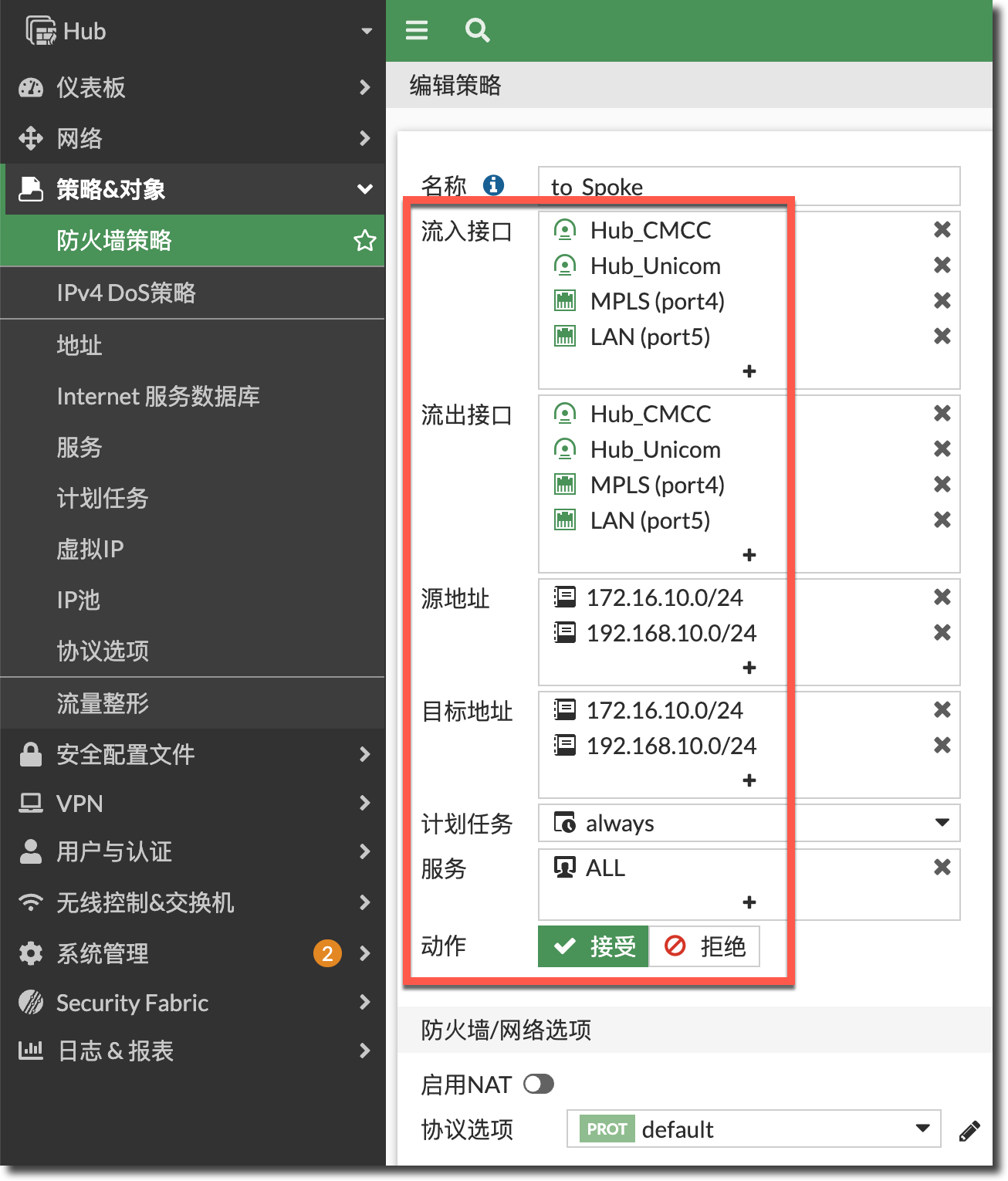Click the info icon beside 名称

493,185
